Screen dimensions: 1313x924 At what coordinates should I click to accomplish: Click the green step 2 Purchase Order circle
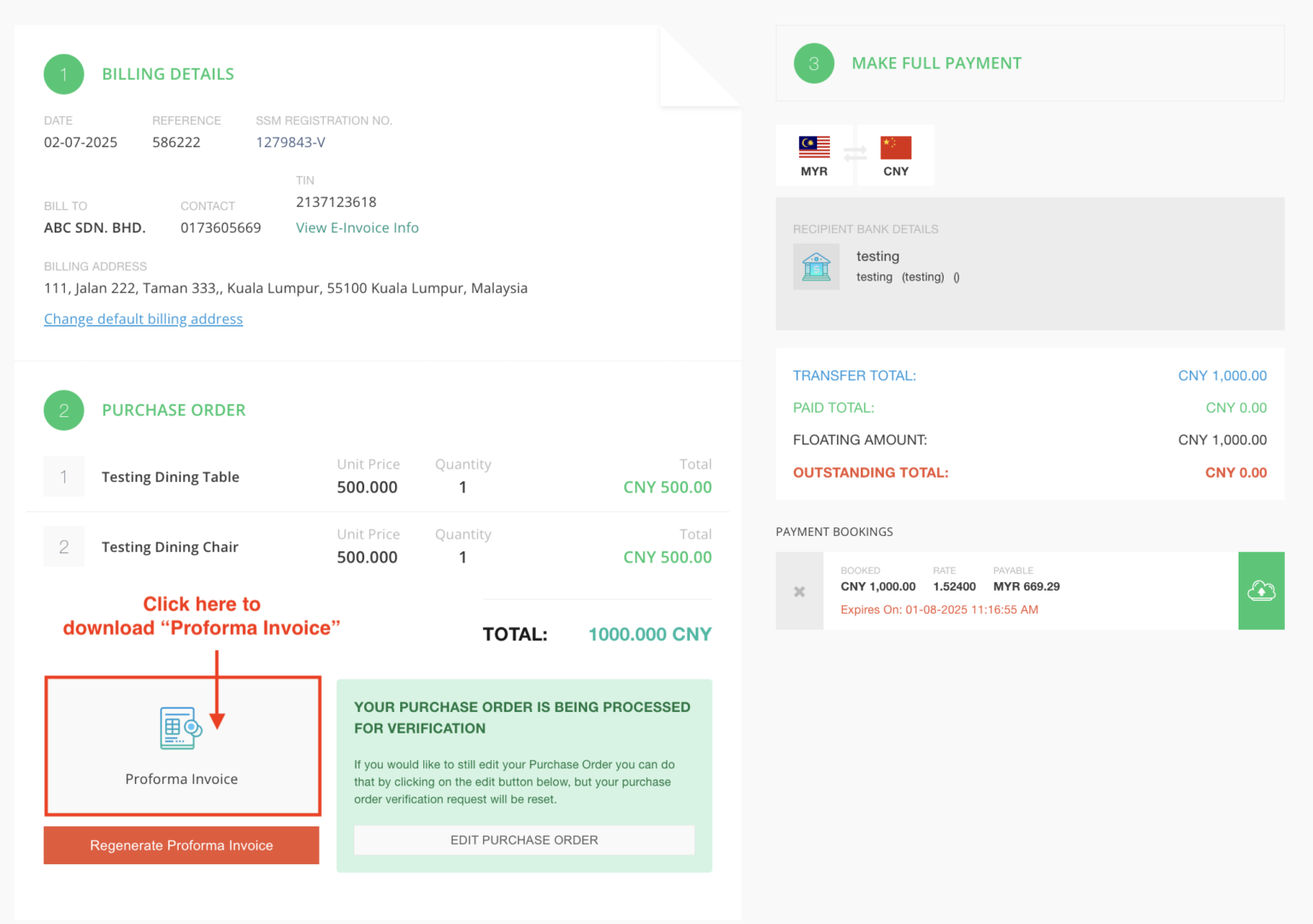pyautogui.click(x=63, y=410)
